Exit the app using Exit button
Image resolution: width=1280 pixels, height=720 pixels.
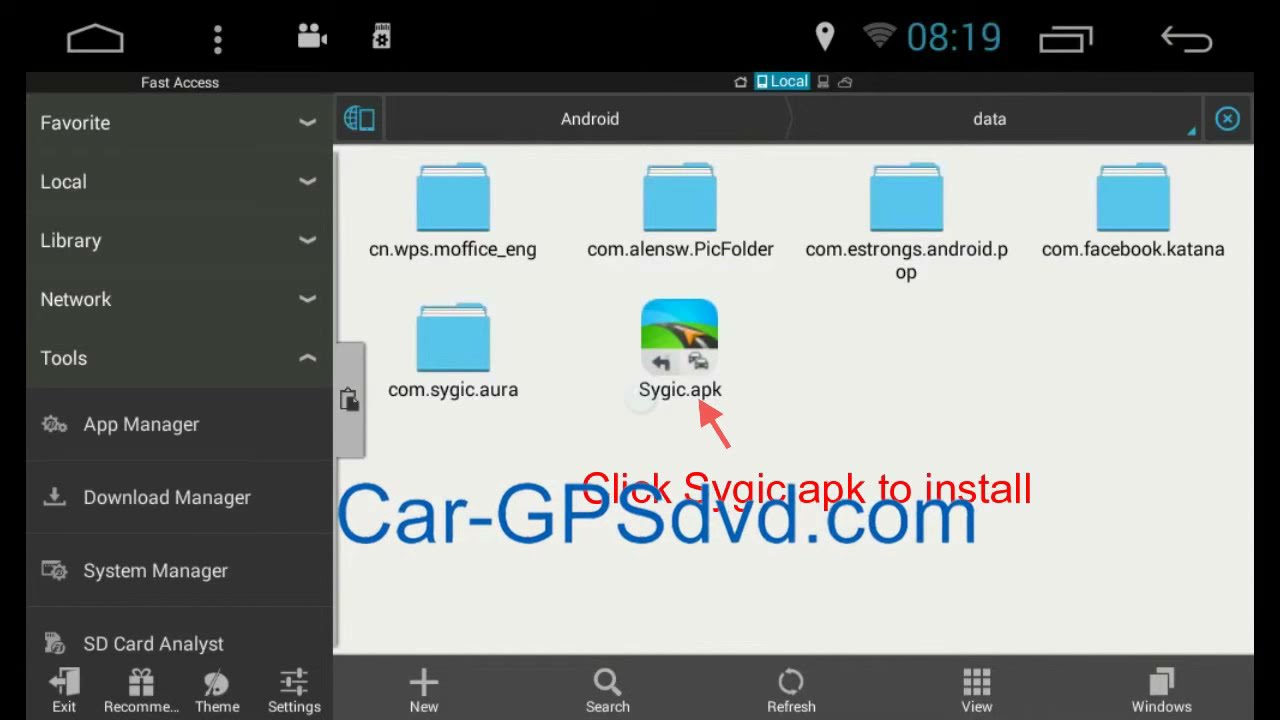pyautogui.click(x=64, y=691)
